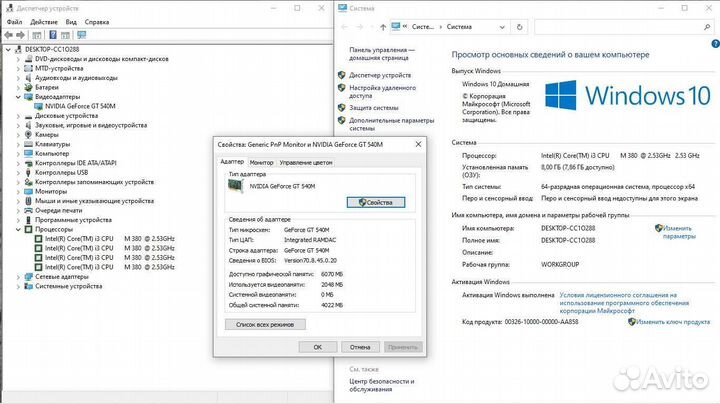Click the Up arrow in System window
This screenshot has width=720, height=404.
point(383,27)
